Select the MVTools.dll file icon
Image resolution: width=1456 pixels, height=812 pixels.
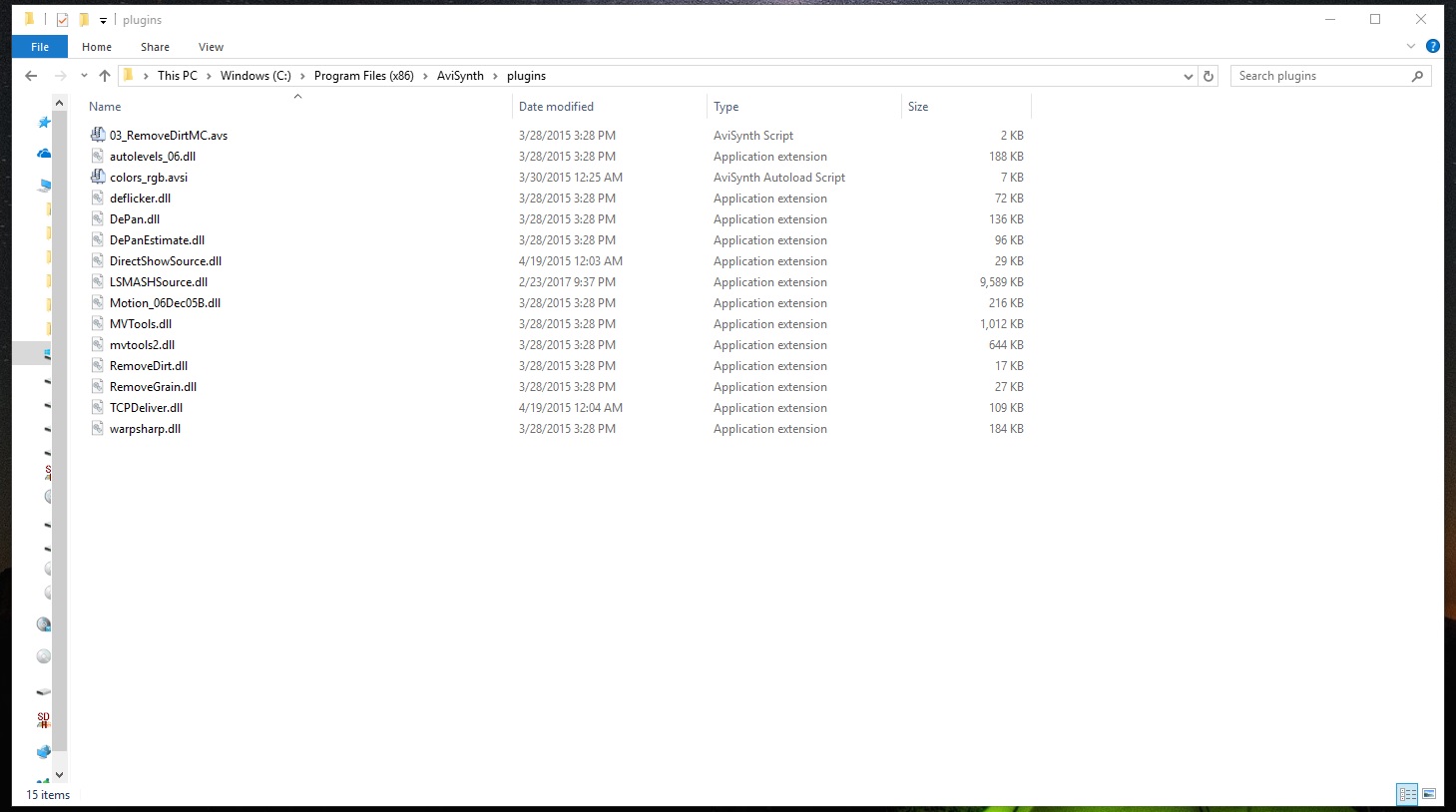point(98,323)
